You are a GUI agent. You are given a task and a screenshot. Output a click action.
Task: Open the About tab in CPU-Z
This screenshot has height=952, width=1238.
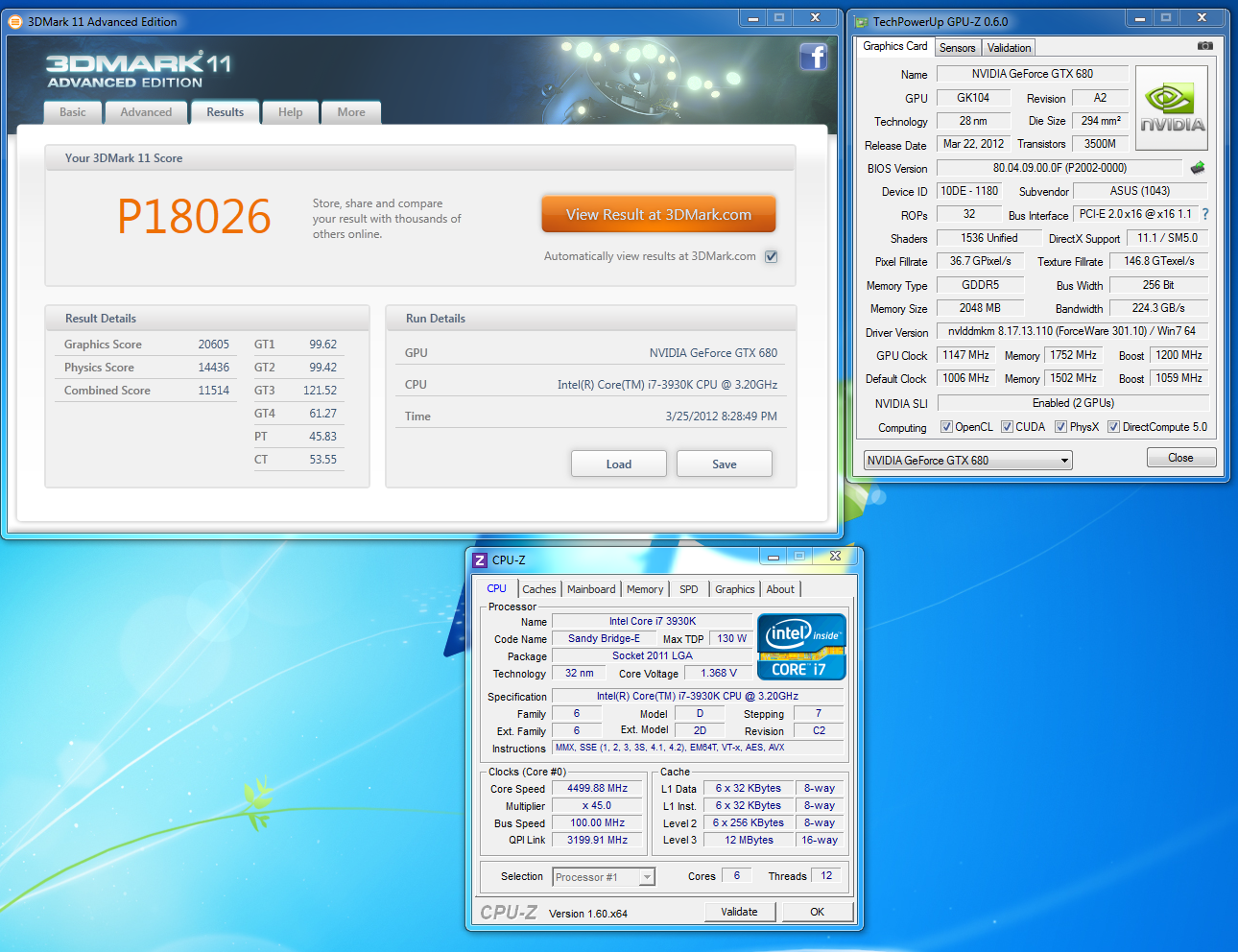(x=780, y=589)
